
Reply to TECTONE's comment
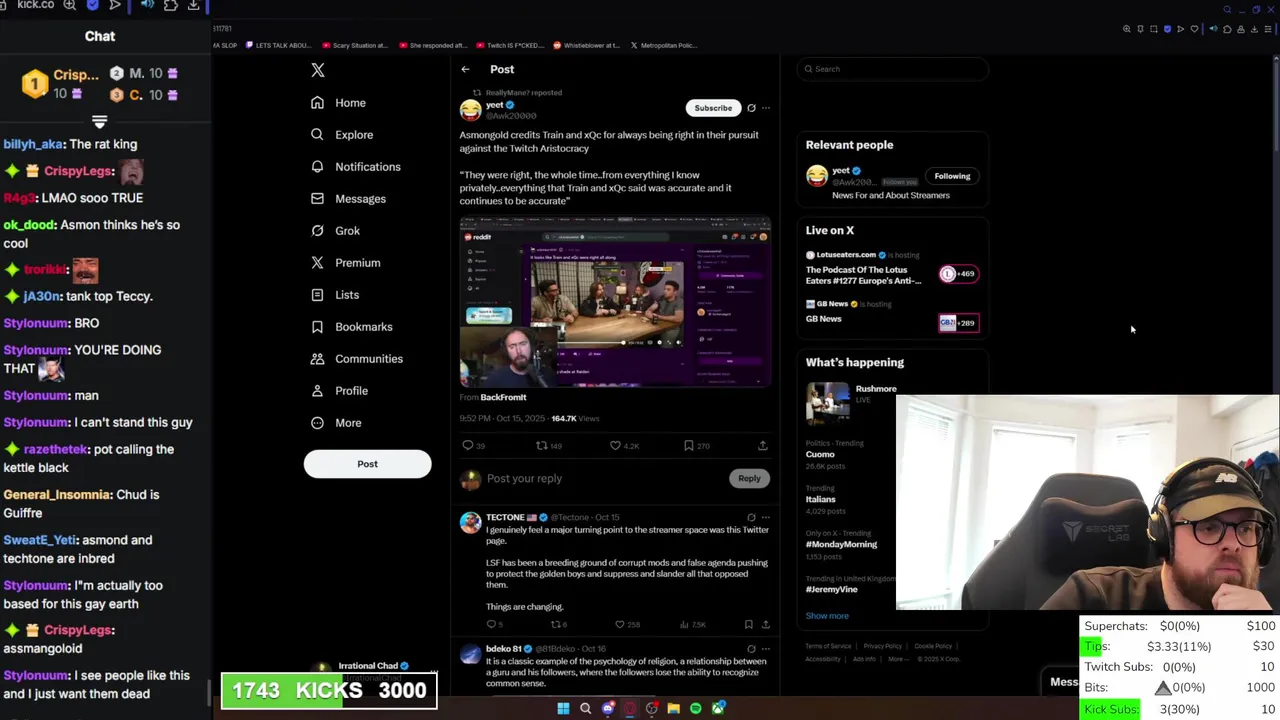click(x=491, y=624)
